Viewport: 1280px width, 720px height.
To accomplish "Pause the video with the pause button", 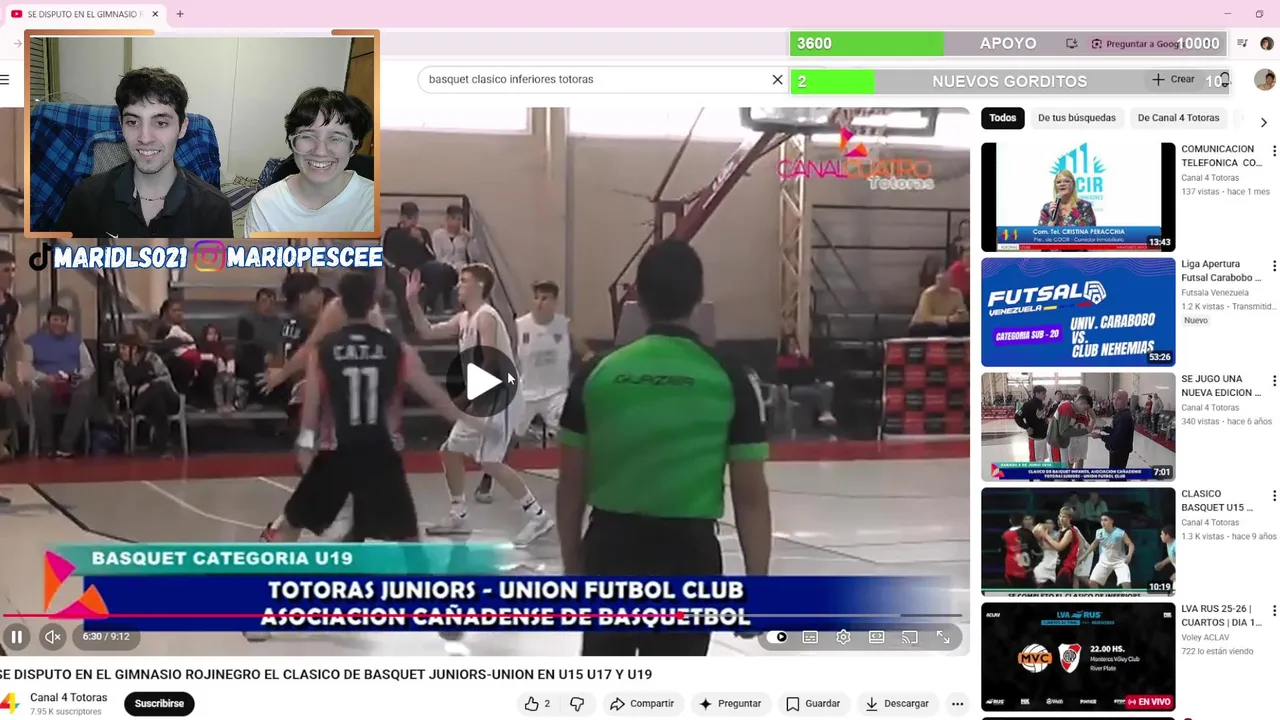I will [x=17, y=637].
